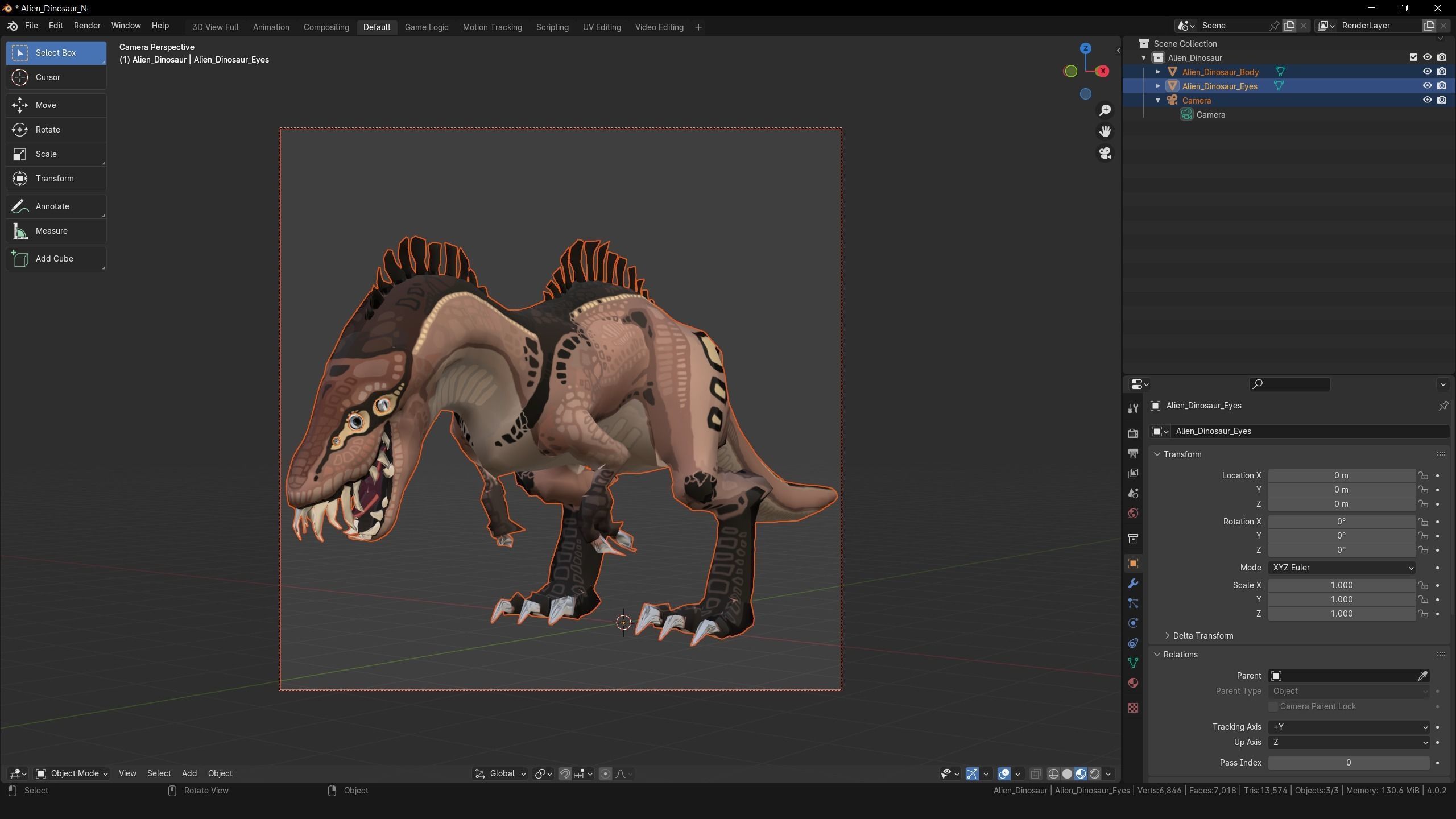Click the pan view hand icon

pos(1105,132)
